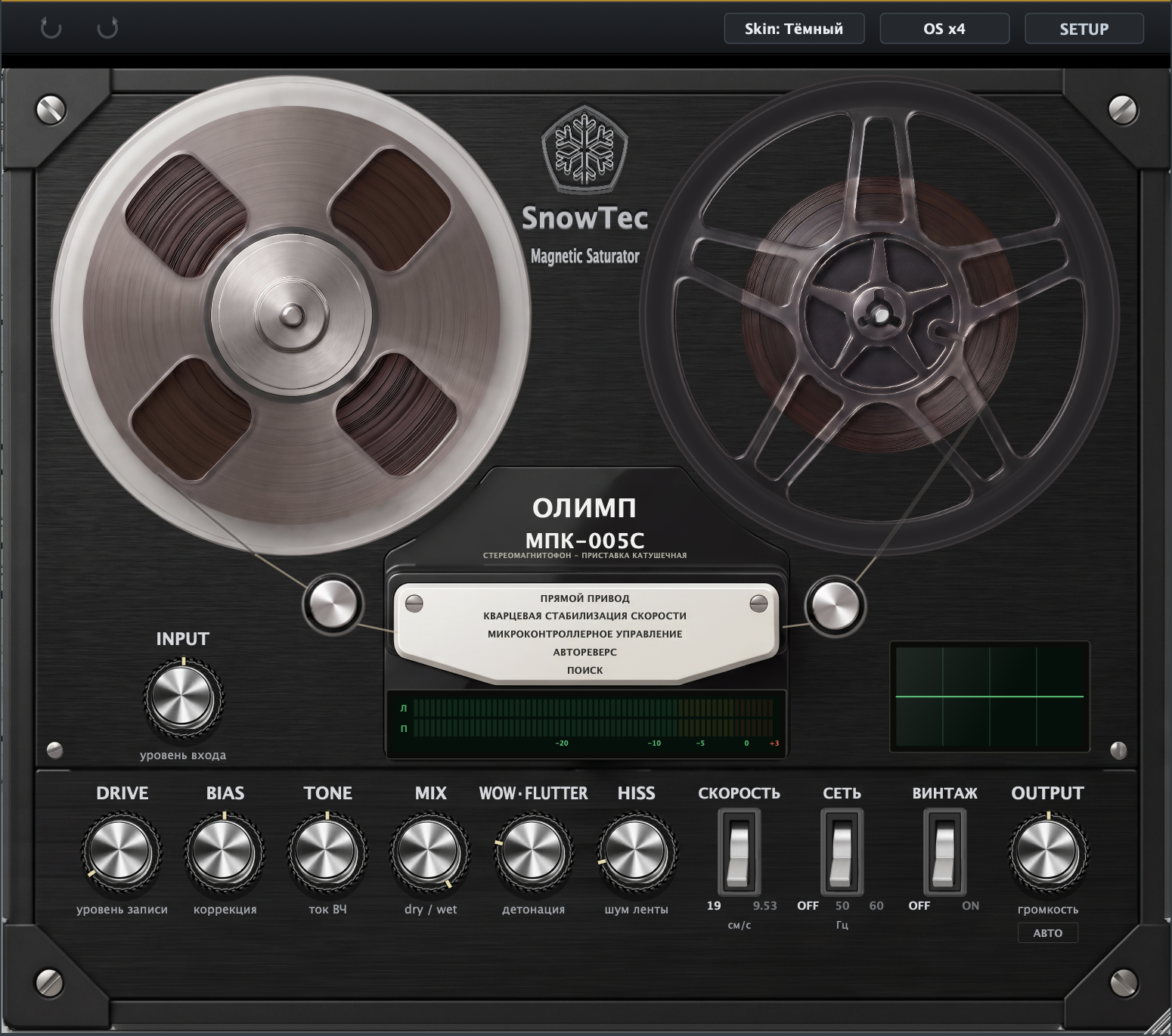
Task: Click the SnowTec snowflake logo
Action: pyautogui.click(x=584, y=150)
